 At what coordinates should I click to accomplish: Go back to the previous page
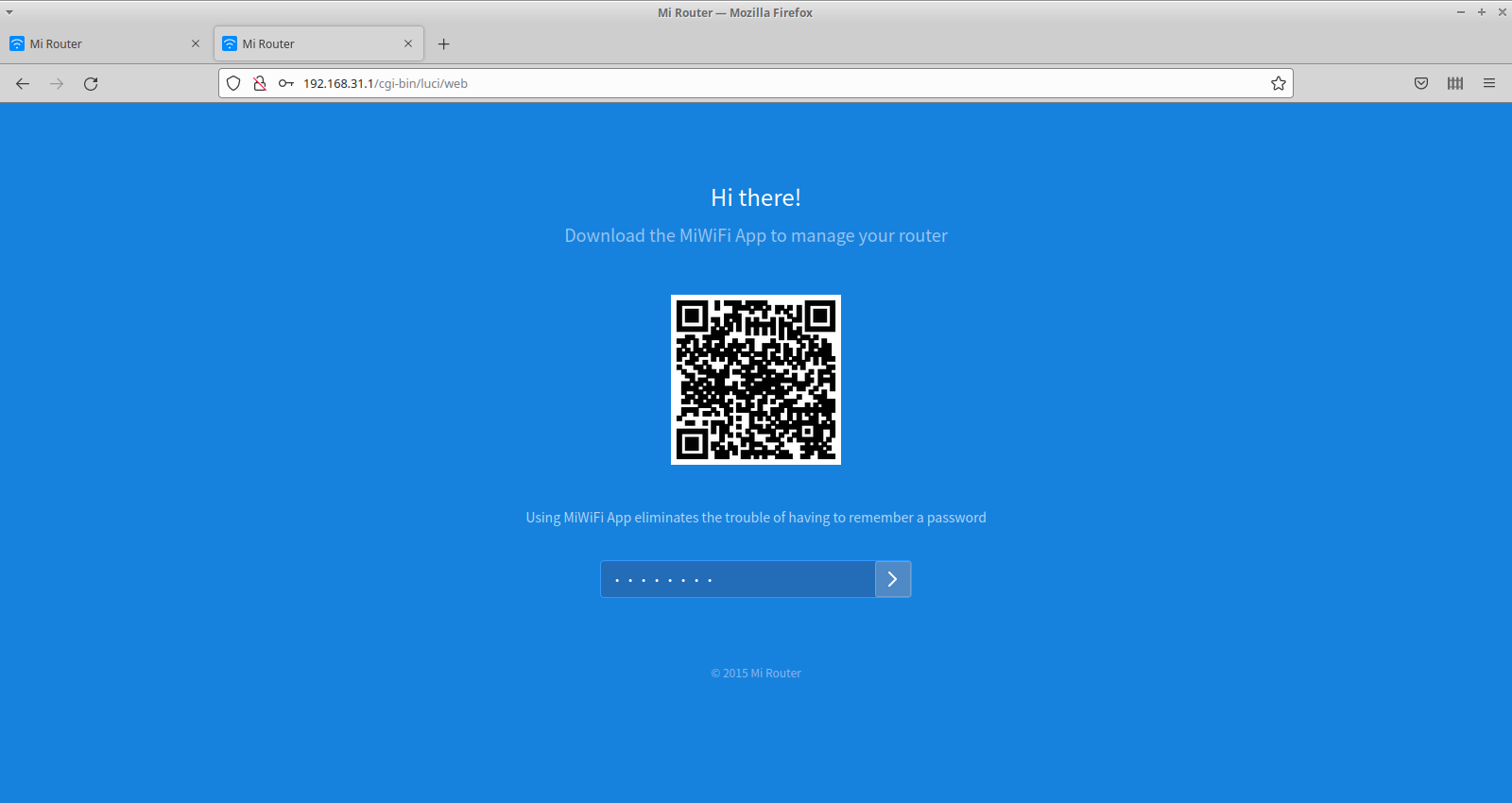[x=23, y=83]
